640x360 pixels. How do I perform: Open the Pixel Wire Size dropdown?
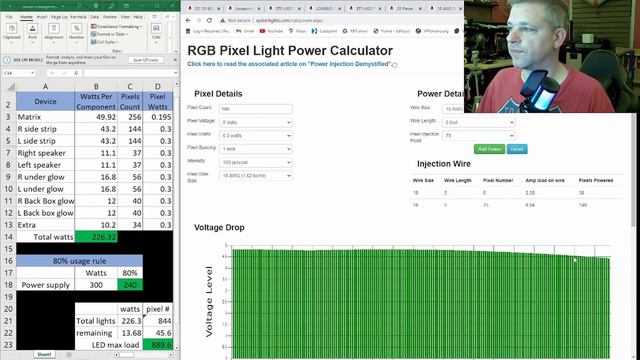tap(256, 176)
